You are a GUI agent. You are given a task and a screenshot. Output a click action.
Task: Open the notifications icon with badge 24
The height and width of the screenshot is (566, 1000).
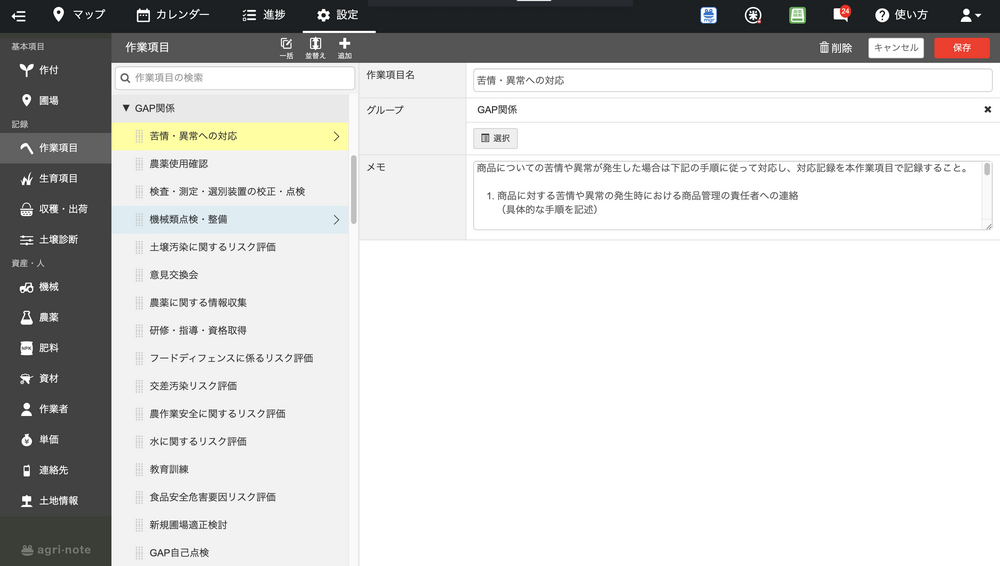pos(841,15)
